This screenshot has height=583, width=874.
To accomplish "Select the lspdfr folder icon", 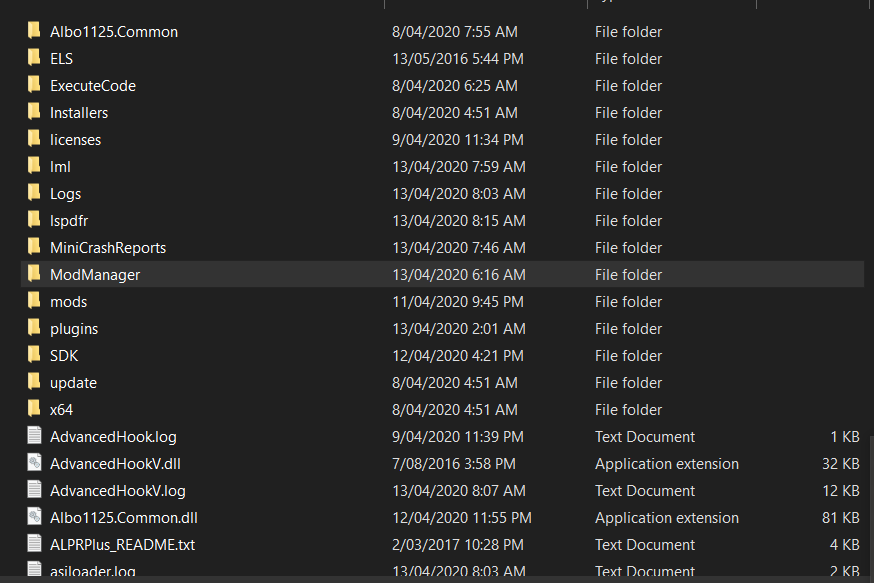I will click(x=34, y=220).
